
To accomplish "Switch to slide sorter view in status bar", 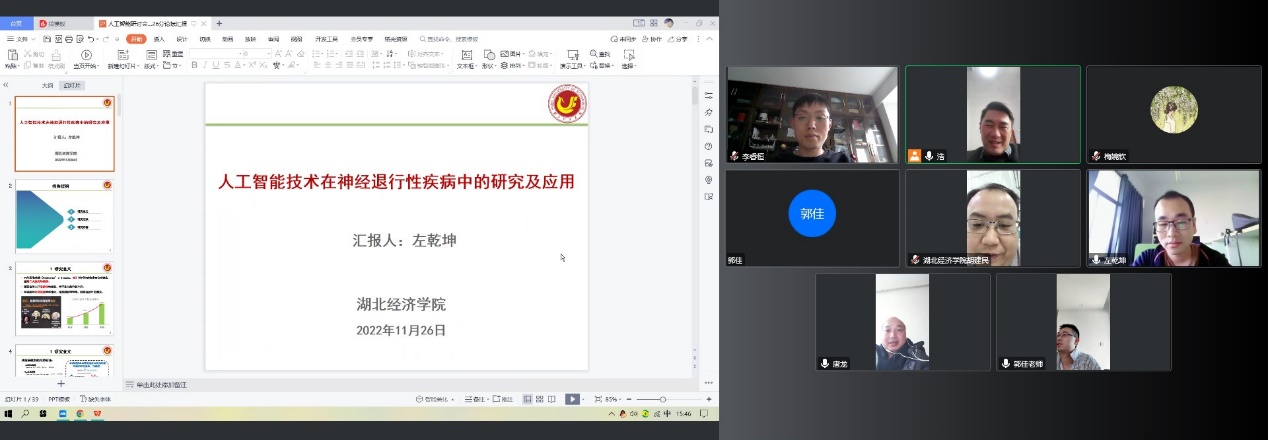I will pos(537,399).
